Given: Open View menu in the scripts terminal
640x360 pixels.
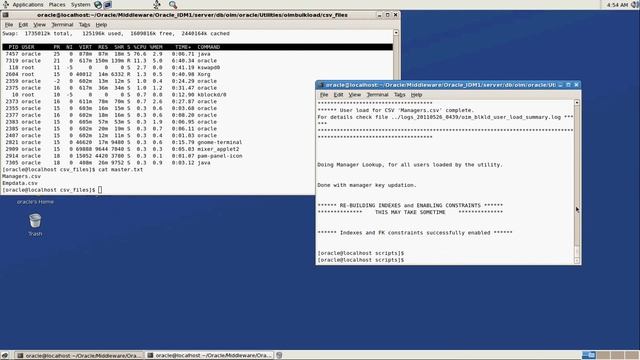Looking at the screenshot, I should click(x=355, y=95).
